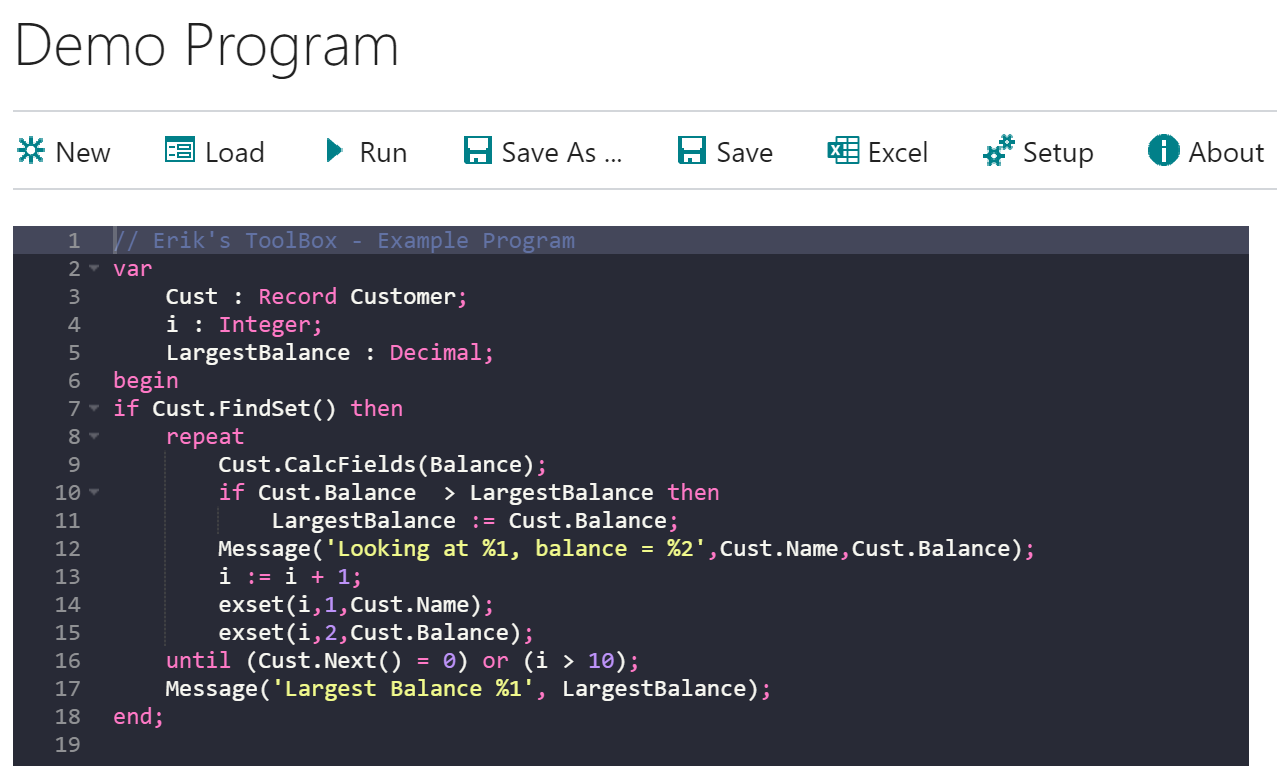Fold the nested if block on line 10

(94, 493)
